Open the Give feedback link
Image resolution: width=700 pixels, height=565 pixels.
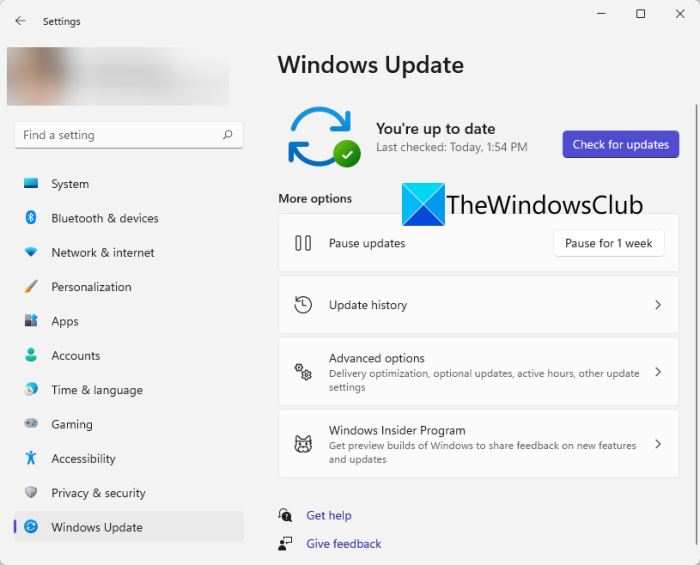(343, 544)
